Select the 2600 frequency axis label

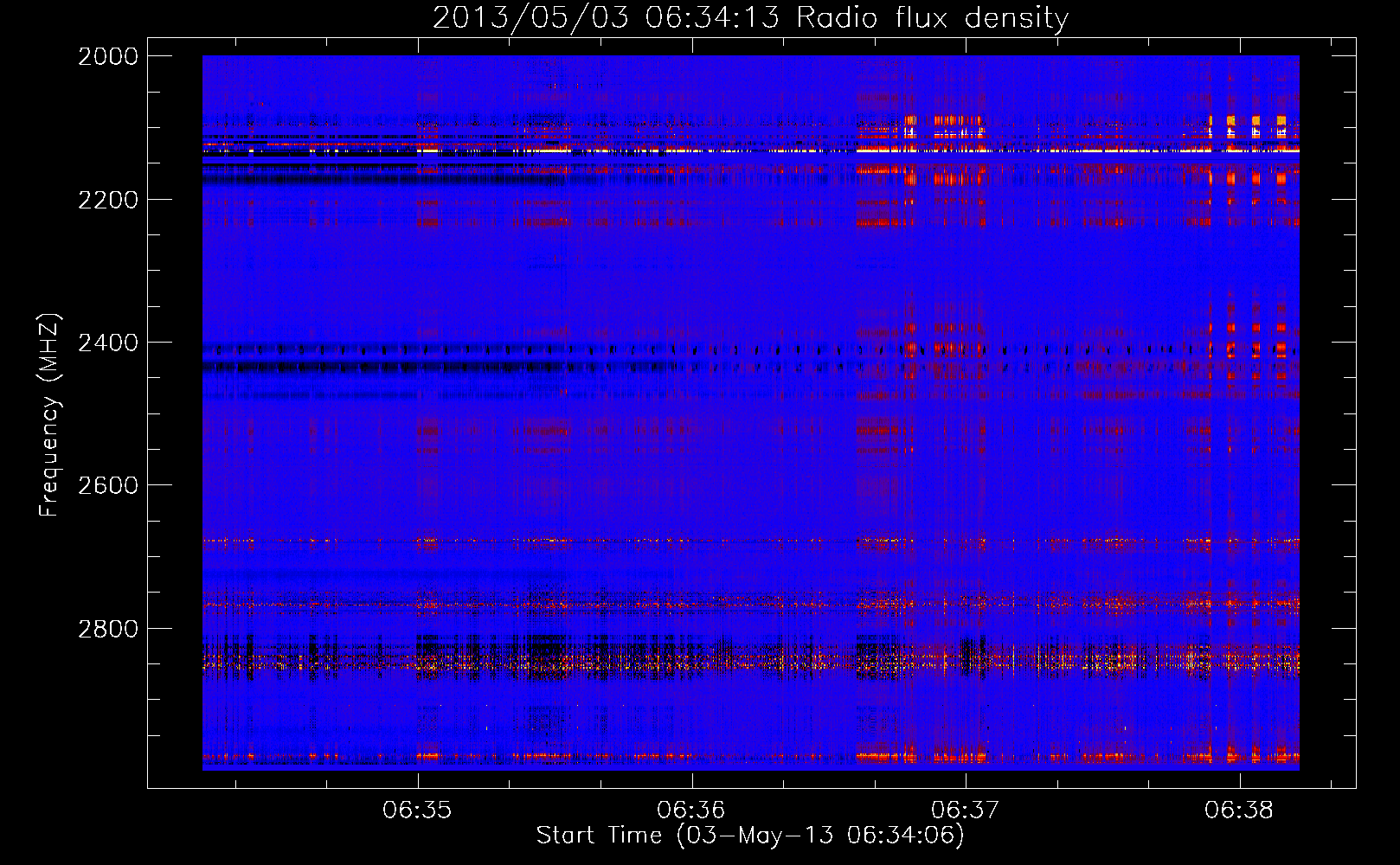(x=108, y=485)
